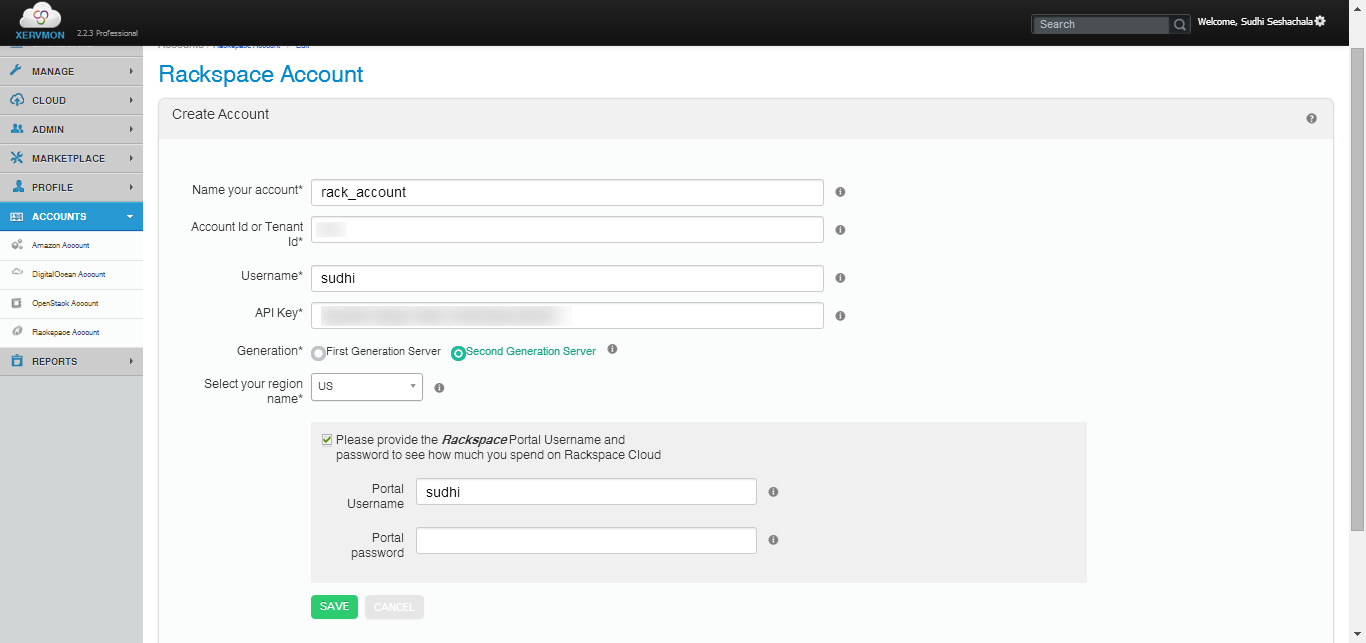Click the Portal password input field
The image size is (1366, 643).
[586, 540]
